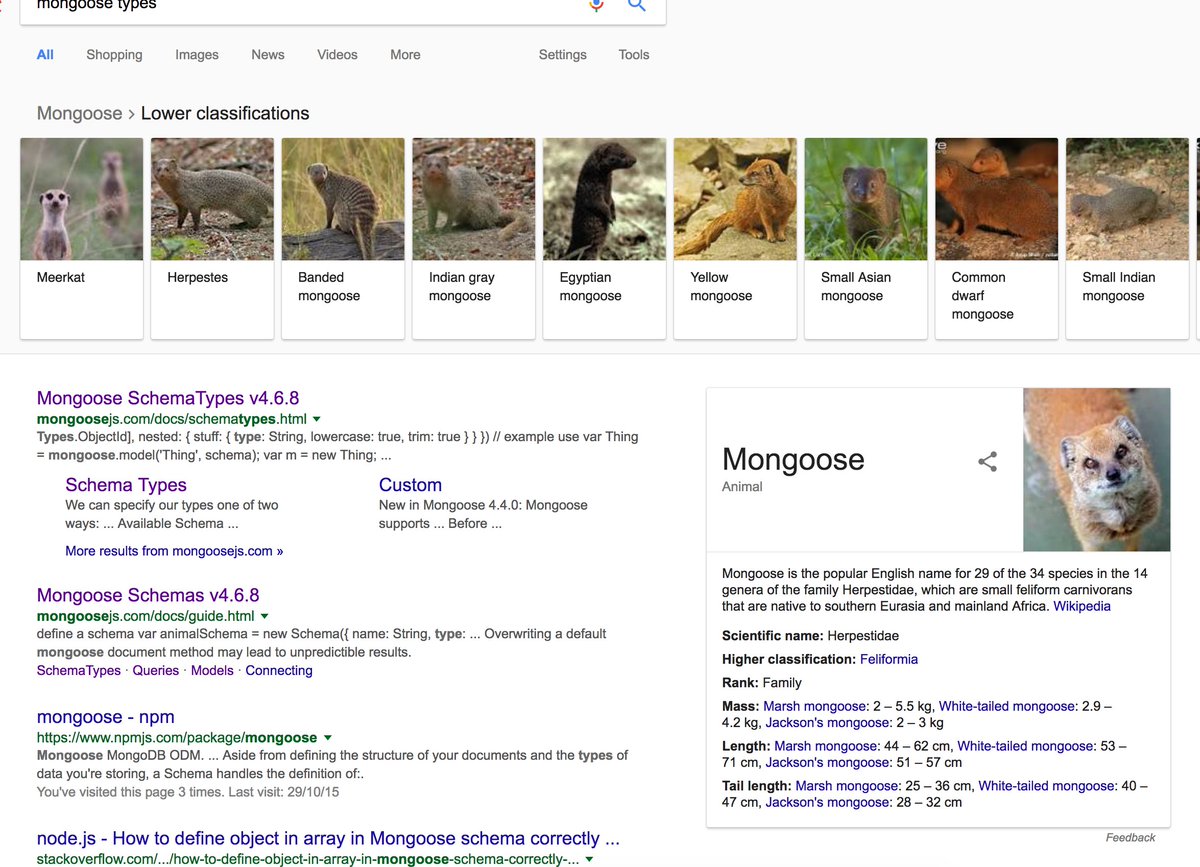Screen dimensions: 1200x867
Task: Click the Mongoose breadcrumb link
Action: pos(79,113)
